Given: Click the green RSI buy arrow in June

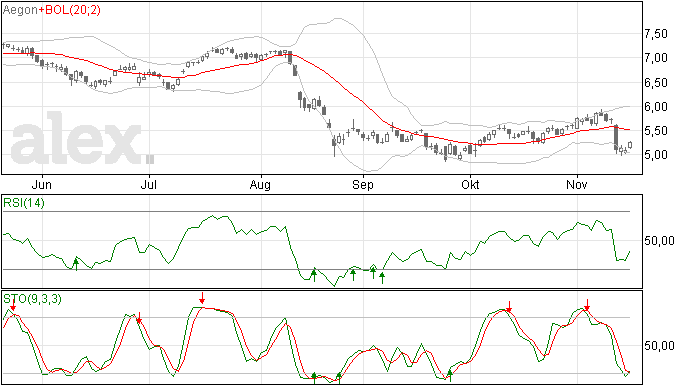Looking at the screenshot, I should (76, 264).
